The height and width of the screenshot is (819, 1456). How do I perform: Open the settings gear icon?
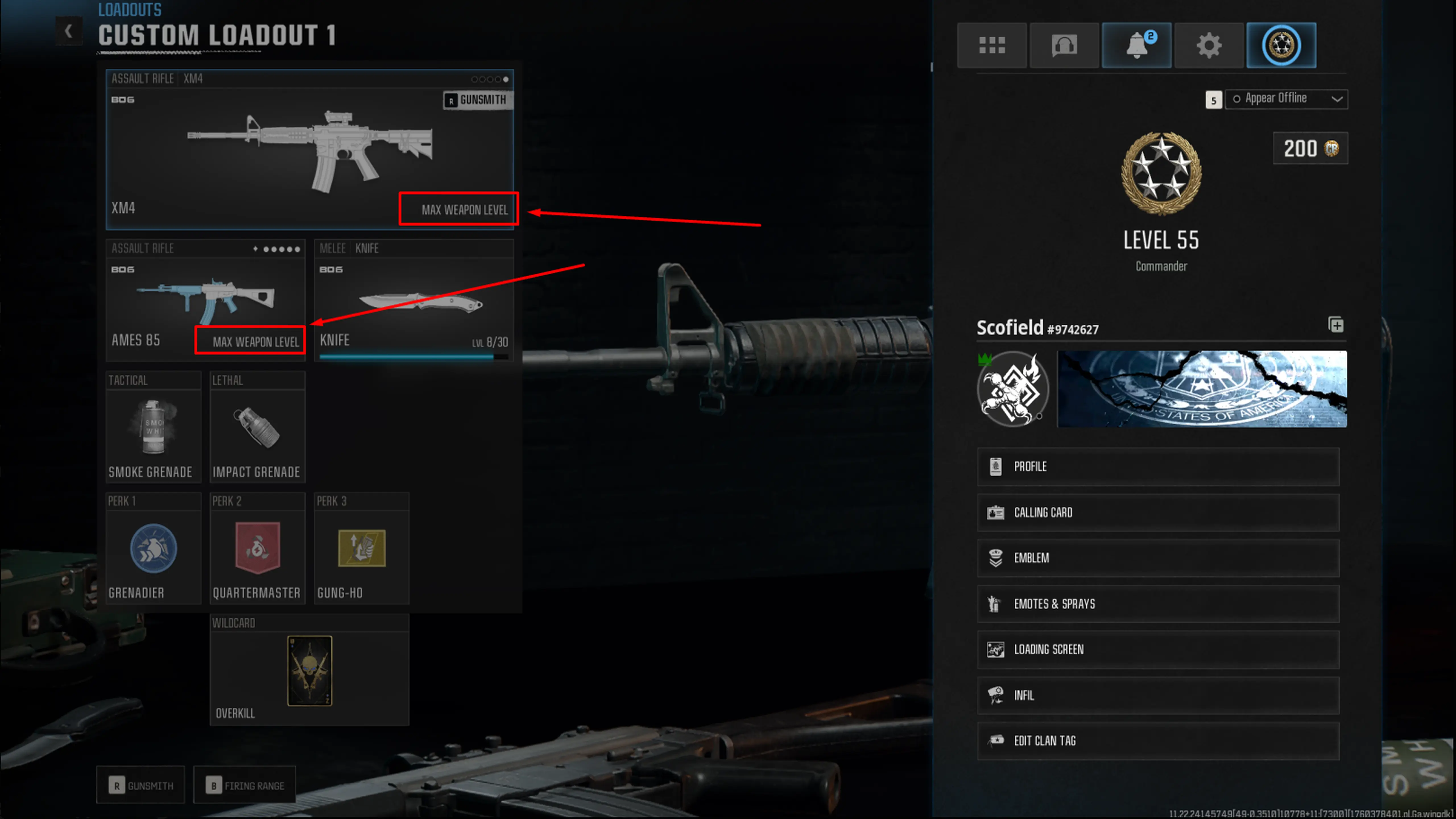1208,45
